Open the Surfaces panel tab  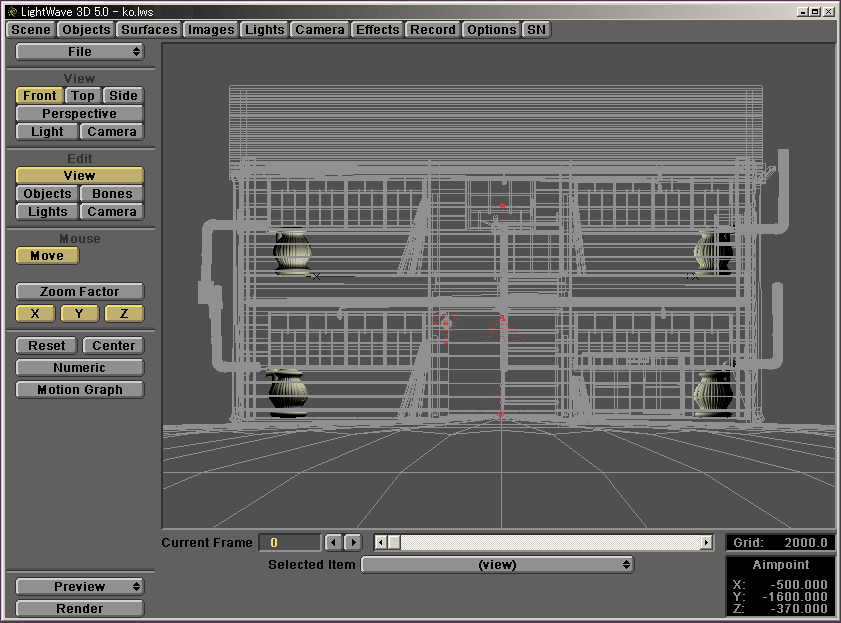[x=149, y=30]
